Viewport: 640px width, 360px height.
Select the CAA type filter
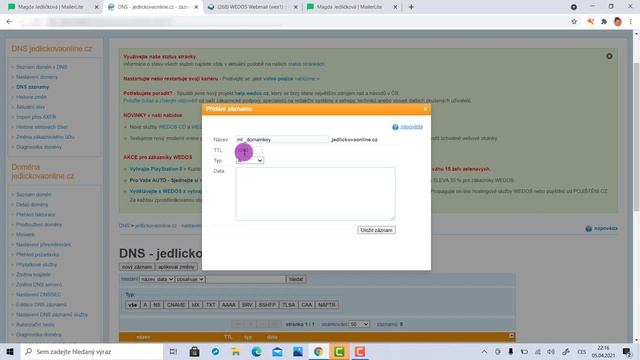click(307, 305)
